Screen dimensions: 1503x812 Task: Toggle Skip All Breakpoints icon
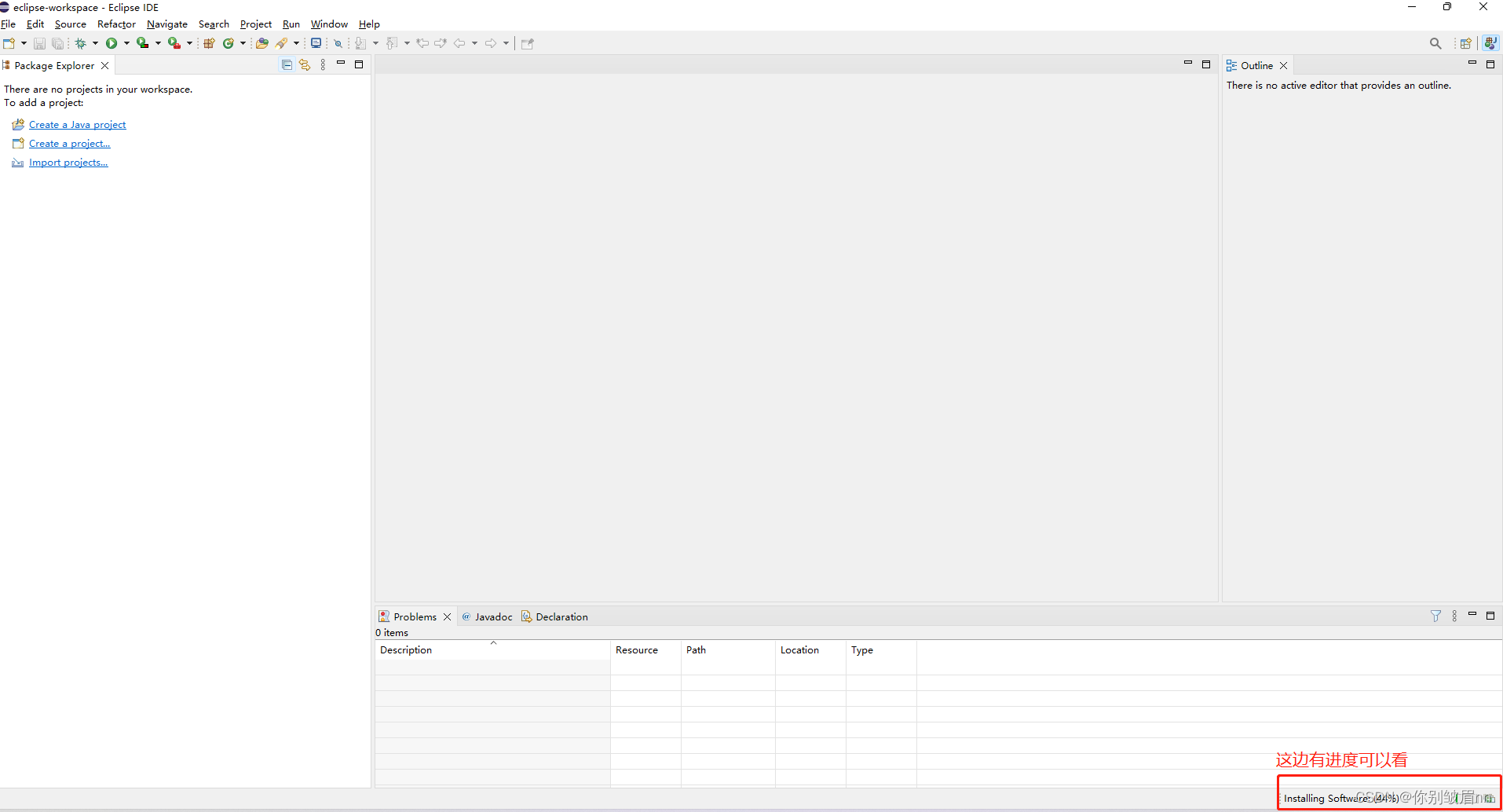(x=338, y=43)
